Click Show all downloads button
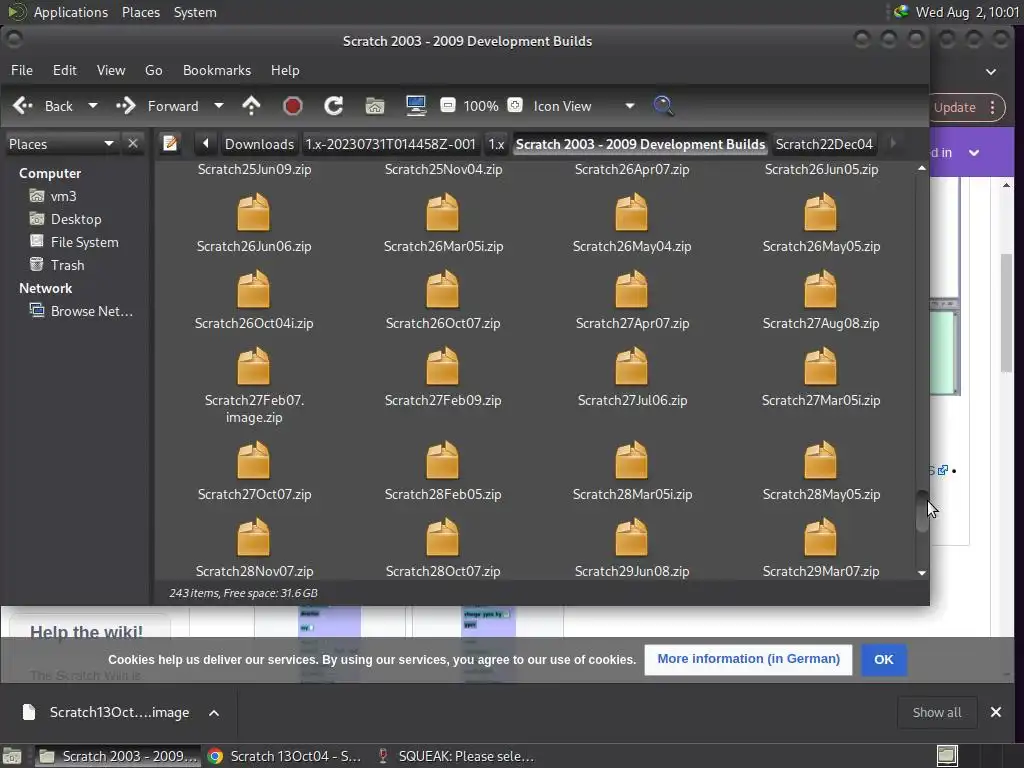This screenshot has height=768, width=1024. click(936, 712)
